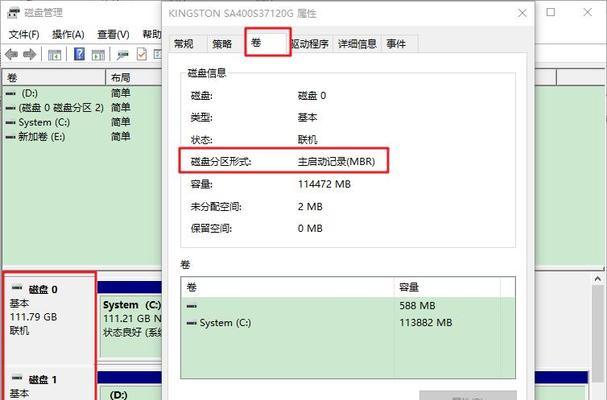This screenshot has width=607, height=400.
Task: Open the 查看(V) menu
Action: click(x=113, y=34)
